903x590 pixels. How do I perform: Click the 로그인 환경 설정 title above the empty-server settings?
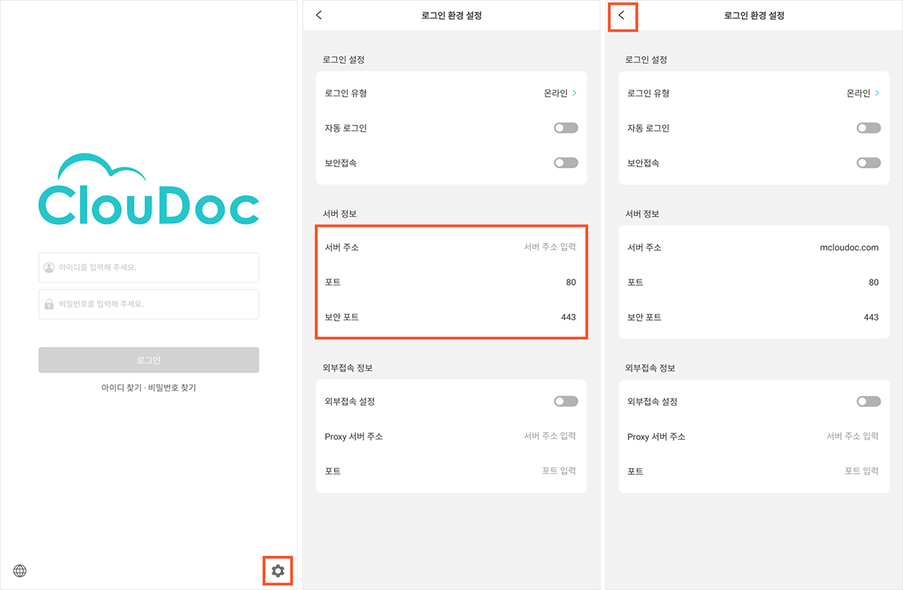[452, 16]
